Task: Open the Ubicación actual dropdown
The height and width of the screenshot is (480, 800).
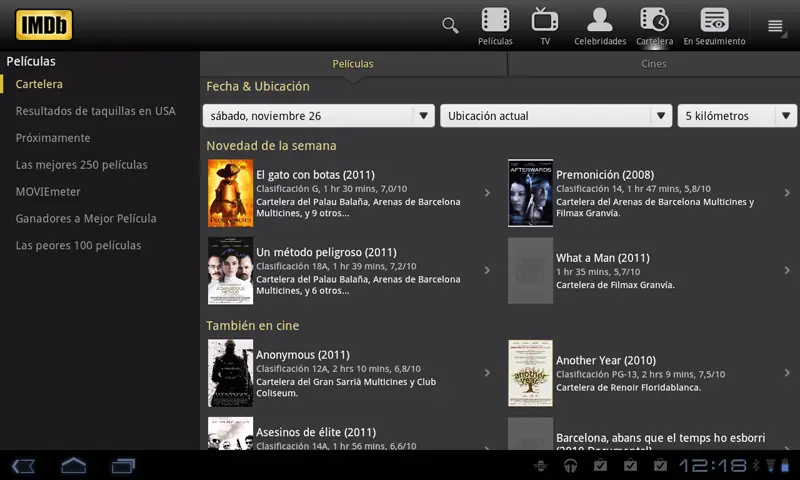Action: (555, 116)
